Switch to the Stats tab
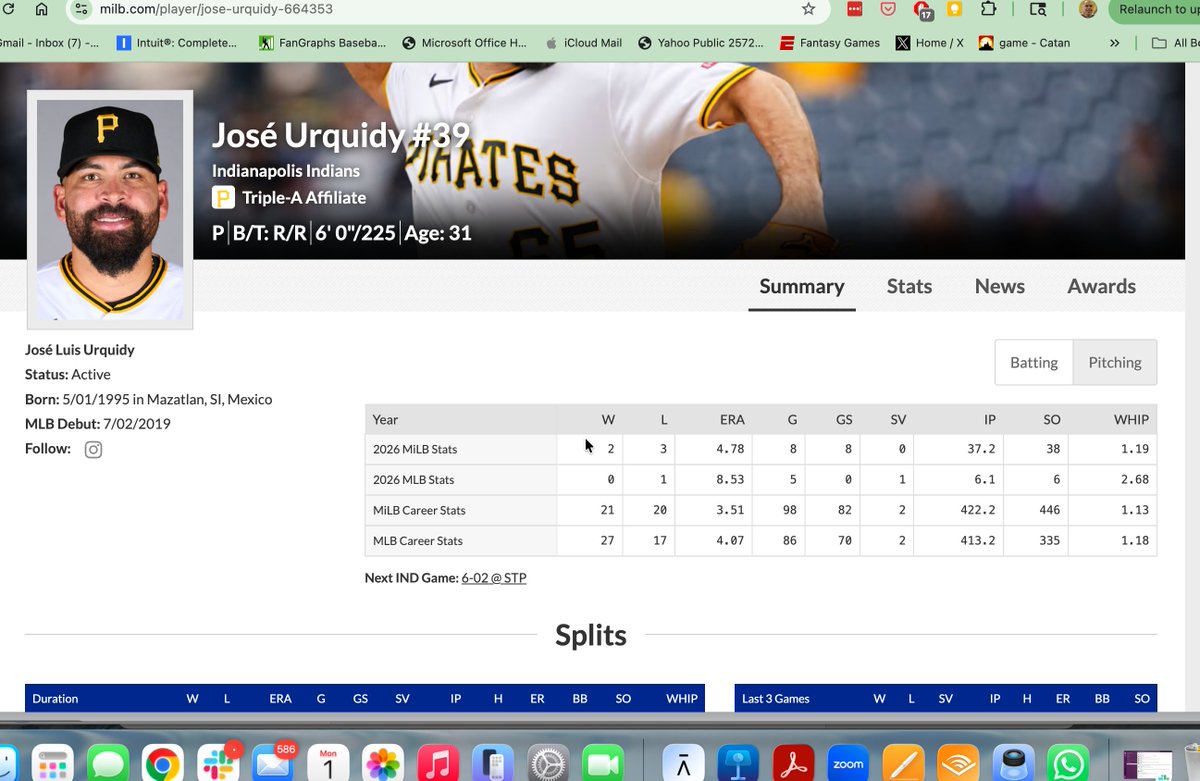 (909, 286)
